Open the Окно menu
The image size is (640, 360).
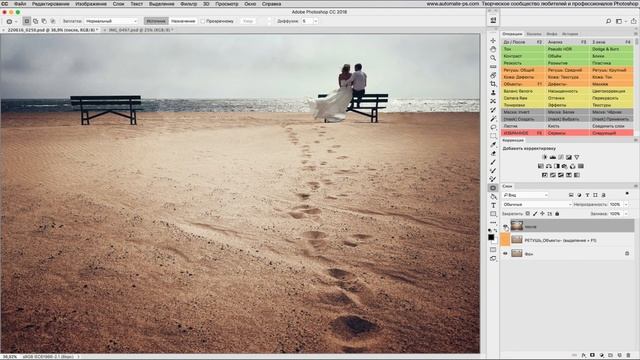(x=250, y=4)
